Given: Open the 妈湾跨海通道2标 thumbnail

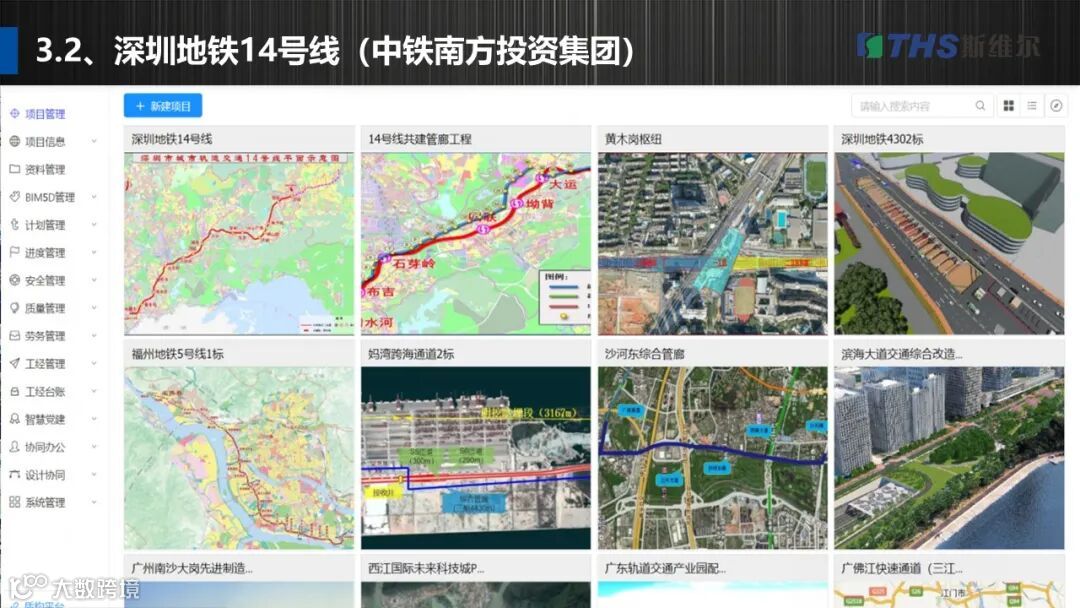Looking at the screenshot, I should click(x=476, y=458).
